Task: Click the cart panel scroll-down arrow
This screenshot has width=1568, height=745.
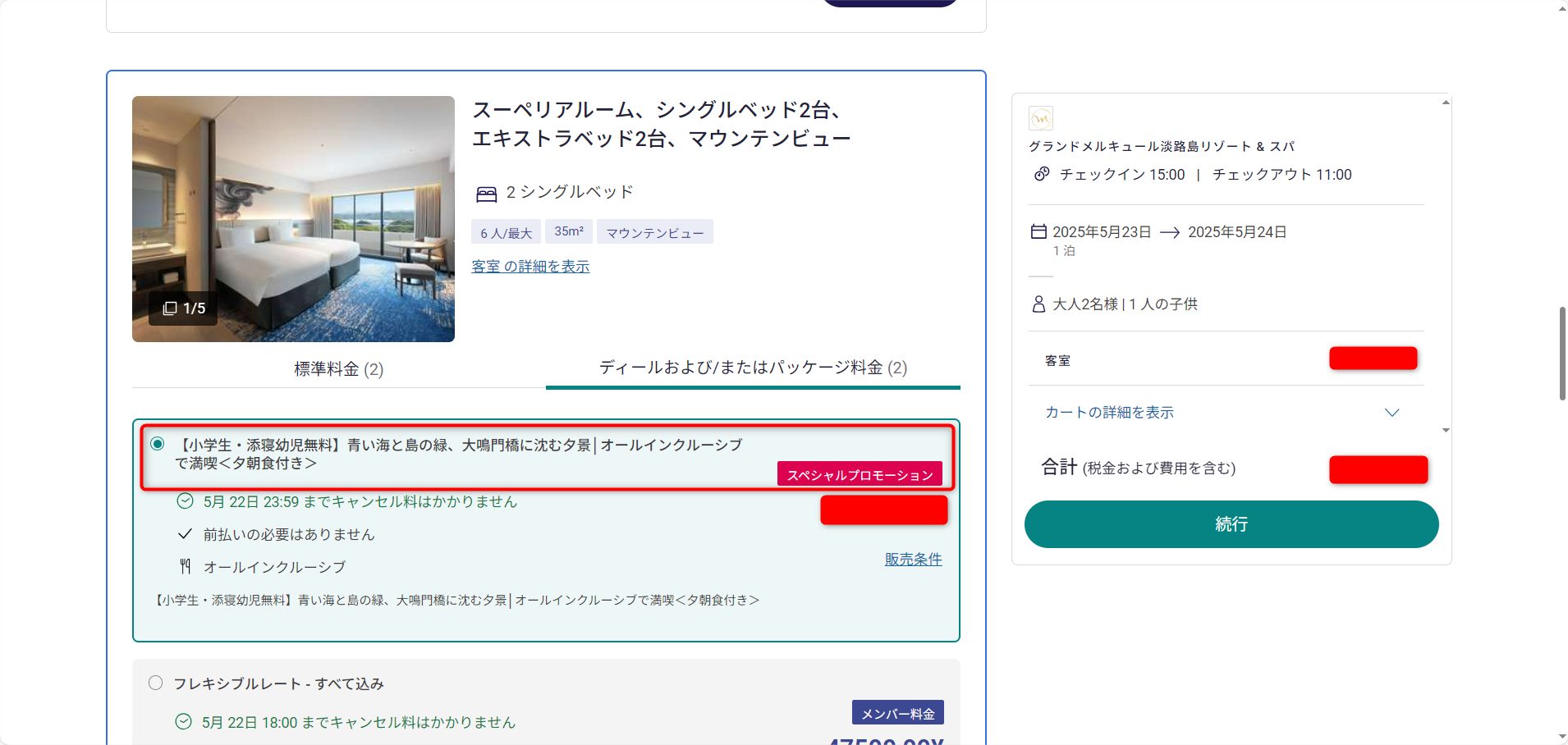Action: [x=1446, y=430]
